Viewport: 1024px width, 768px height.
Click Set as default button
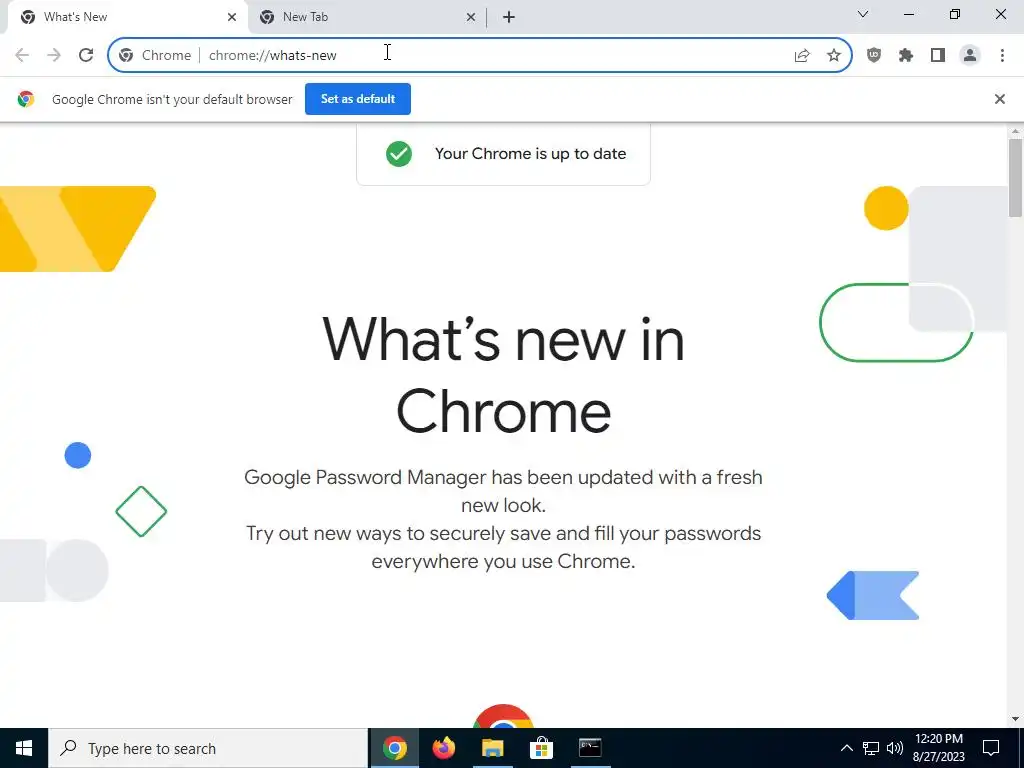358,99
